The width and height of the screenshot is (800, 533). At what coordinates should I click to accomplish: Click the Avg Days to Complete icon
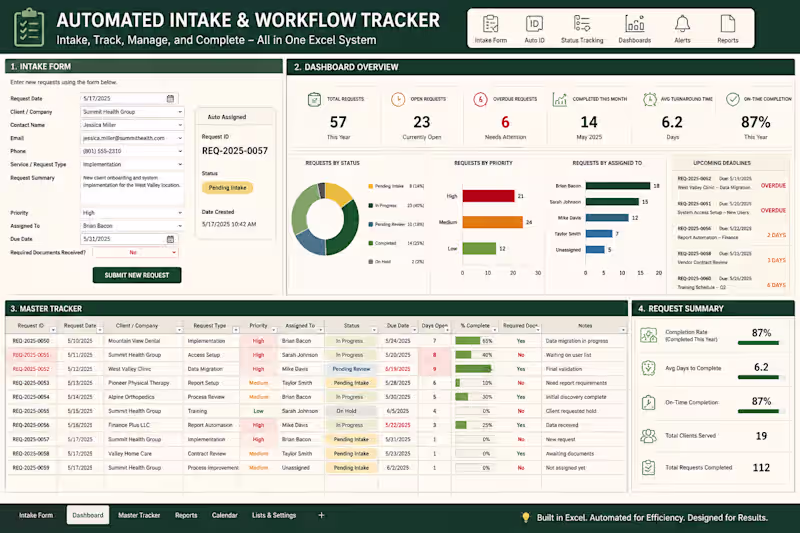point(648,368)
